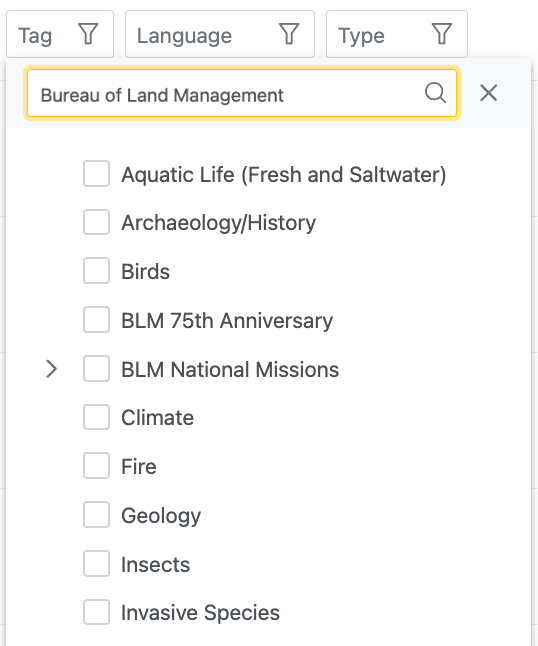Close the search panel with X icon
Image resolution: width=538 pixels, height=646 pixels.
[x=489, y=93]
